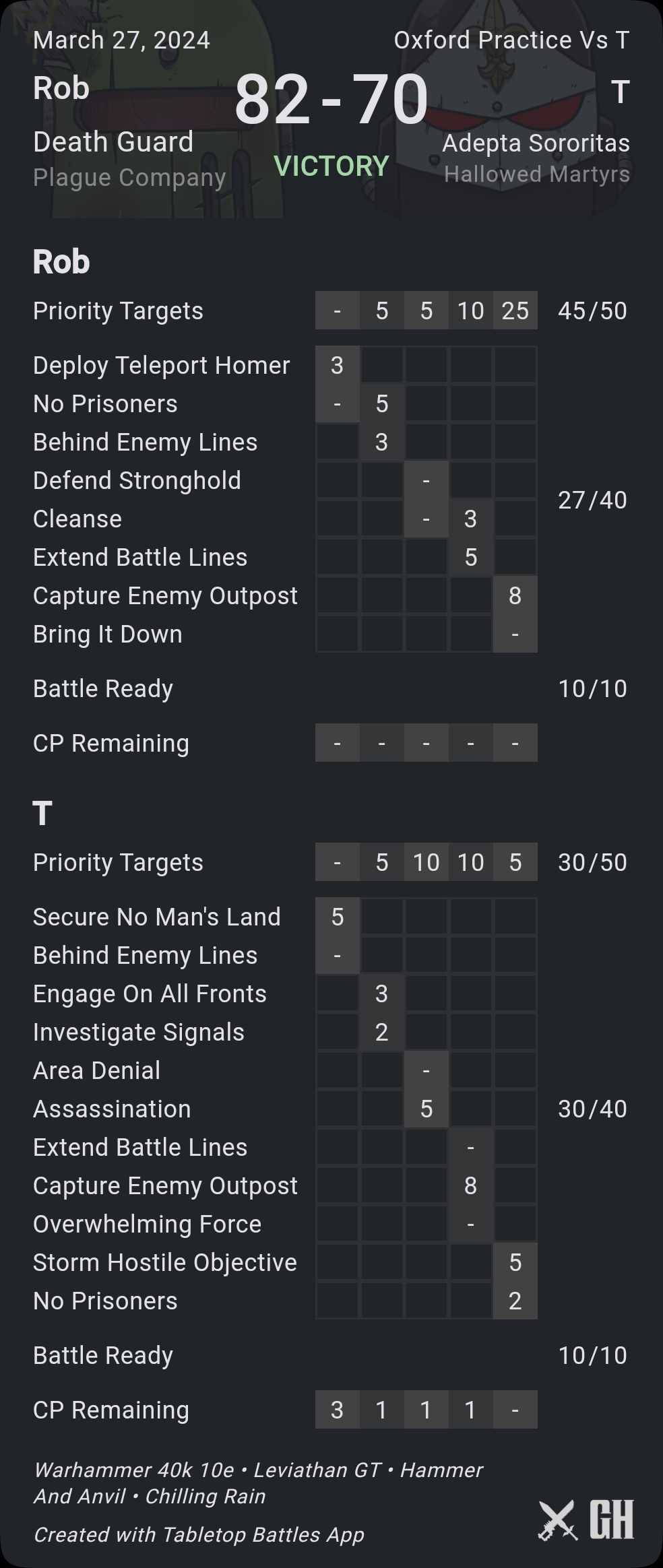Screen dimensions: 663x1568
Task: Select Rob's total score of 82
Action: click(272, 100)
